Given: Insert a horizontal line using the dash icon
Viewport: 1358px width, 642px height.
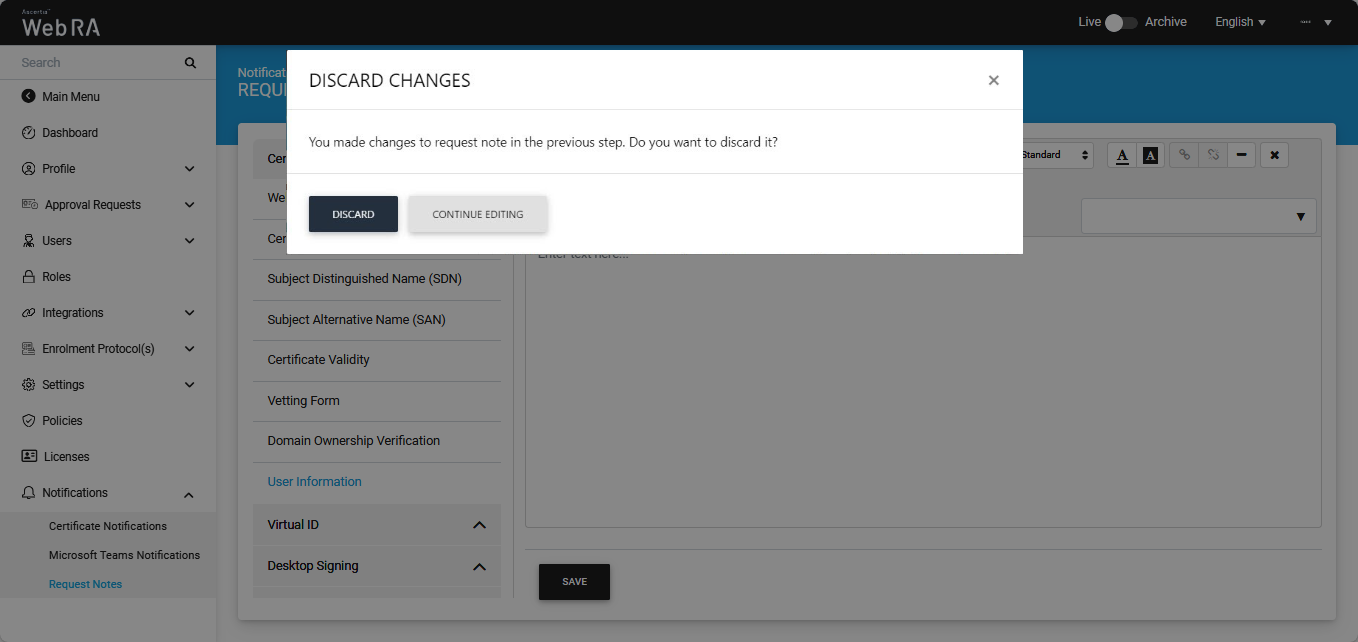Looking at the screenshot, I should [1241, 155].
